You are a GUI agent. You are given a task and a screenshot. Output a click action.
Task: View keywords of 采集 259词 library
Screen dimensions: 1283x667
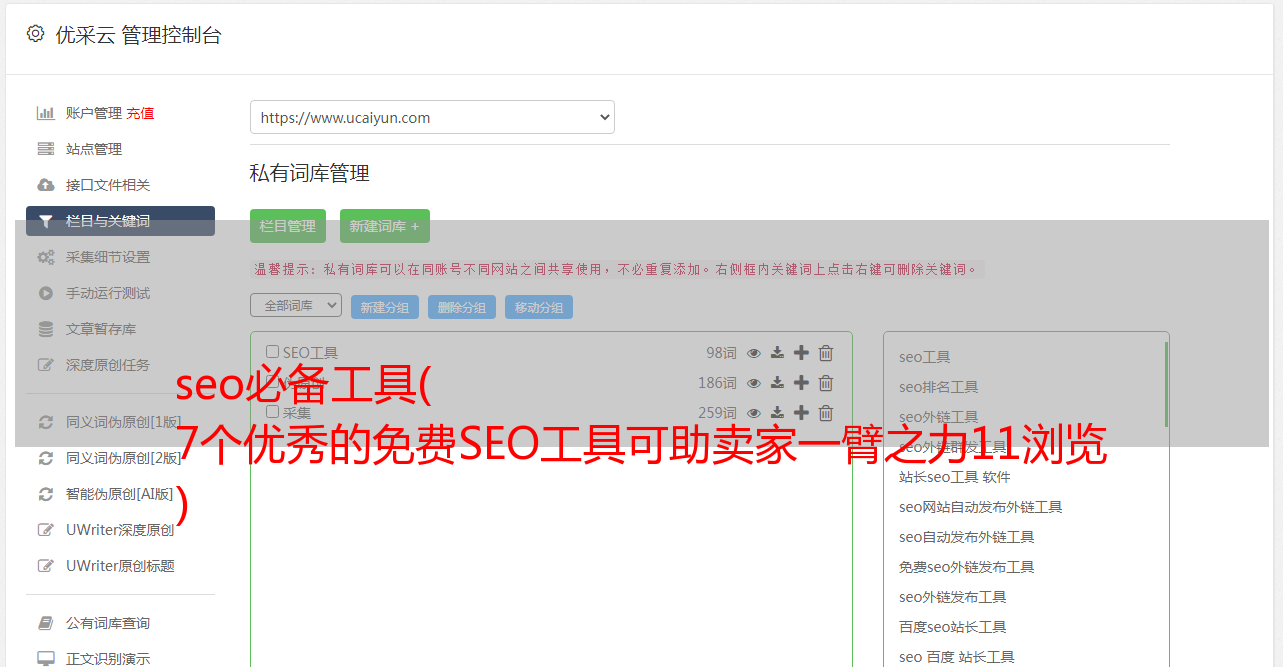click(x=754, y=413)
